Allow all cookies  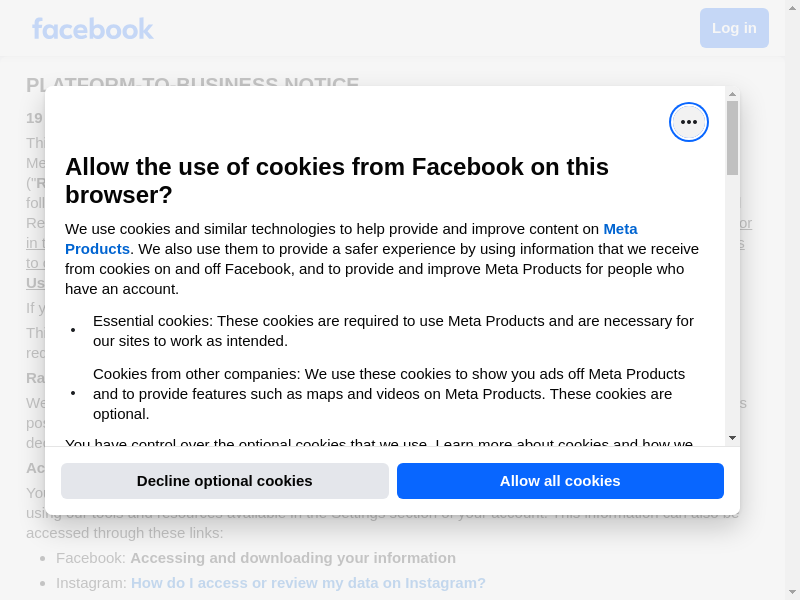click(560, 481)
